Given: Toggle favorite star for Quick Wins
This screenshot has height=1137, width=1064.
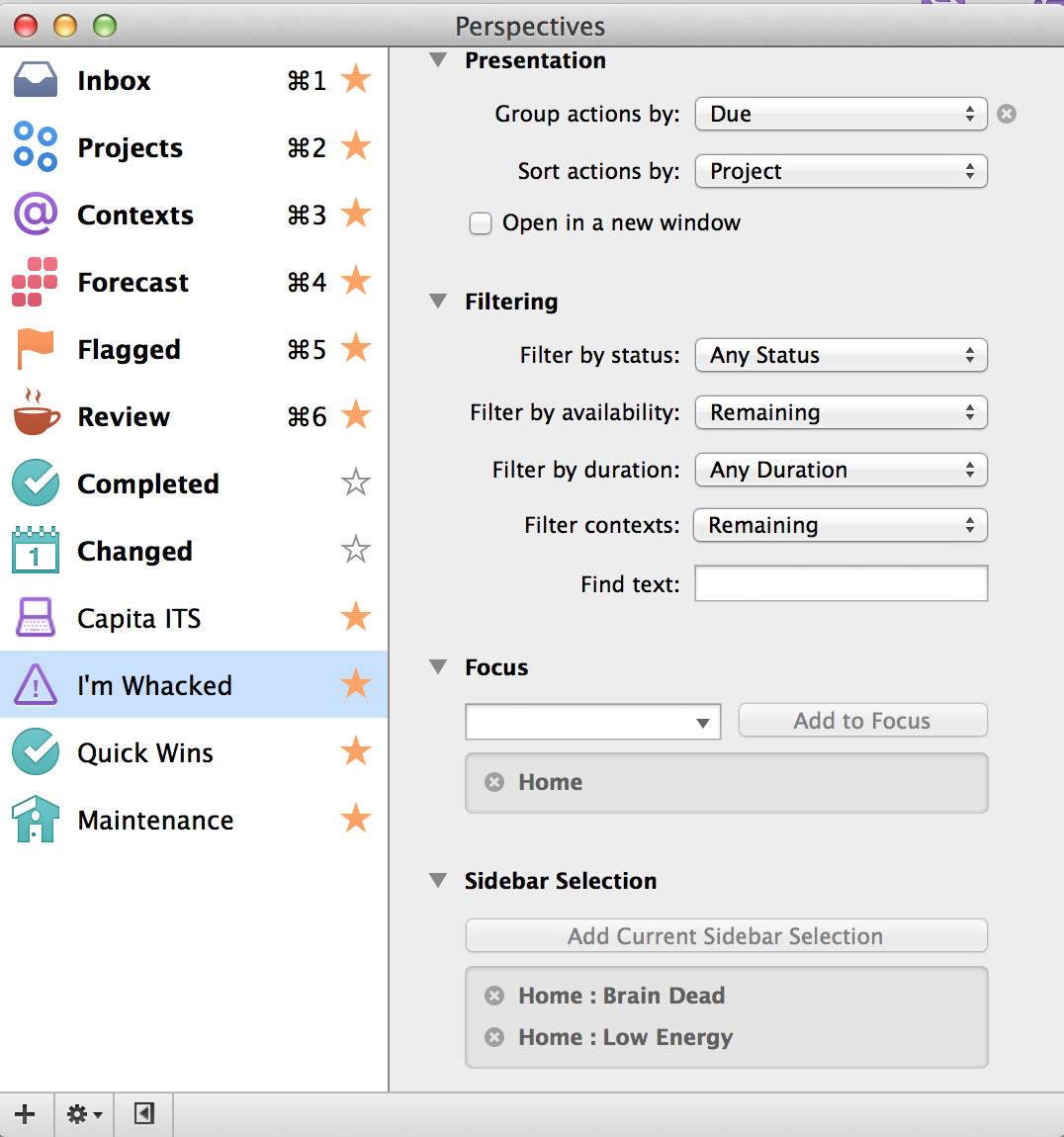Looking at the screenshot, I should (x=356, y=752).
